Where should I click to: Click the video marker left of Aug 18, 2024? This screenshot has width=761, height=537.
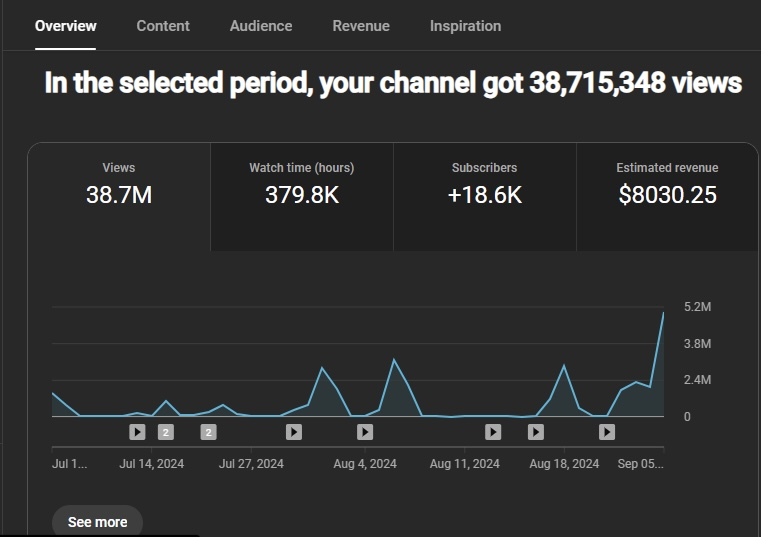point(536,432)
